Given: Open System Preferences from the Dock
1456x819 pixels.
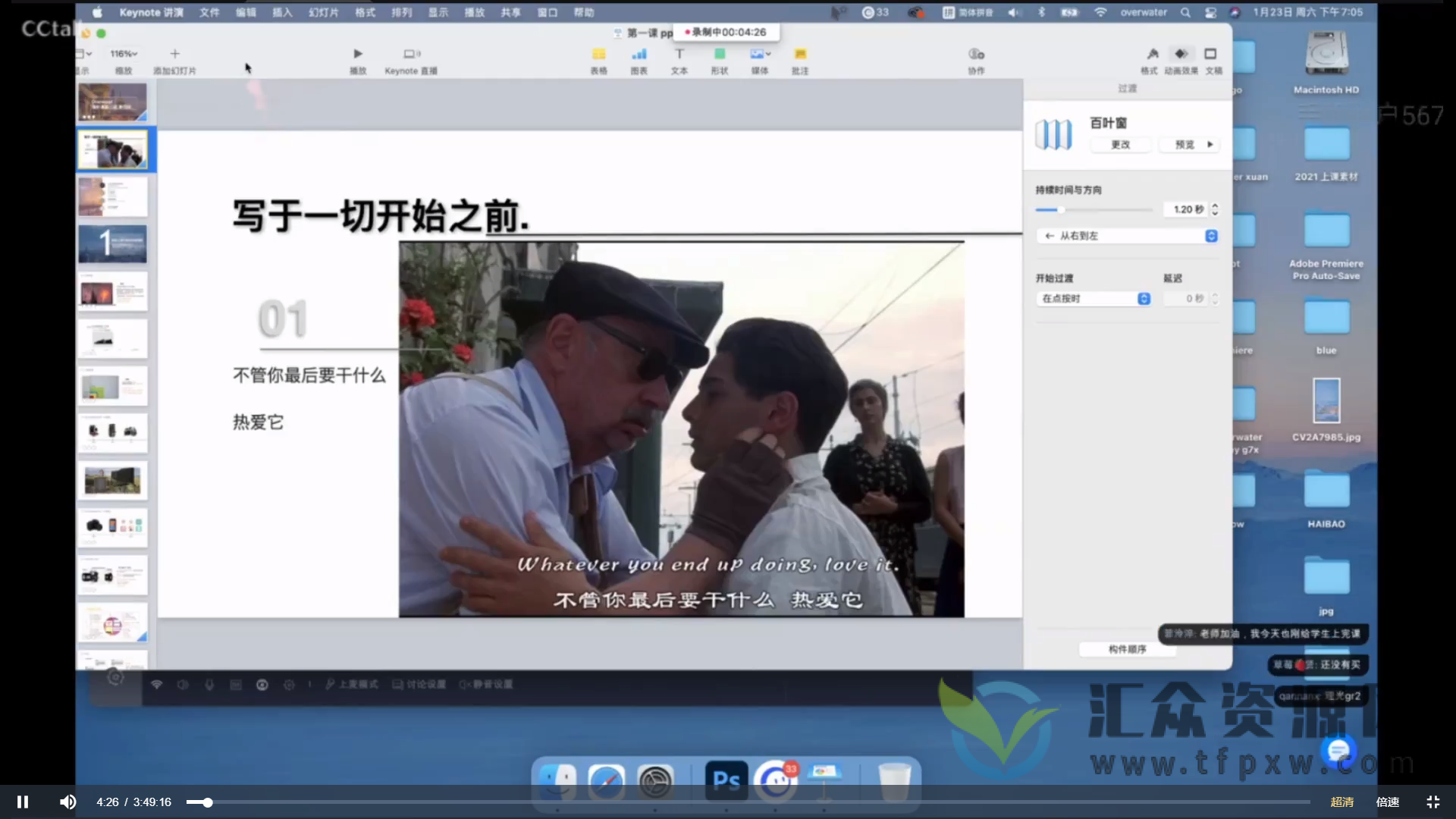Looking at the screenshot, I should tap(655, 781).
